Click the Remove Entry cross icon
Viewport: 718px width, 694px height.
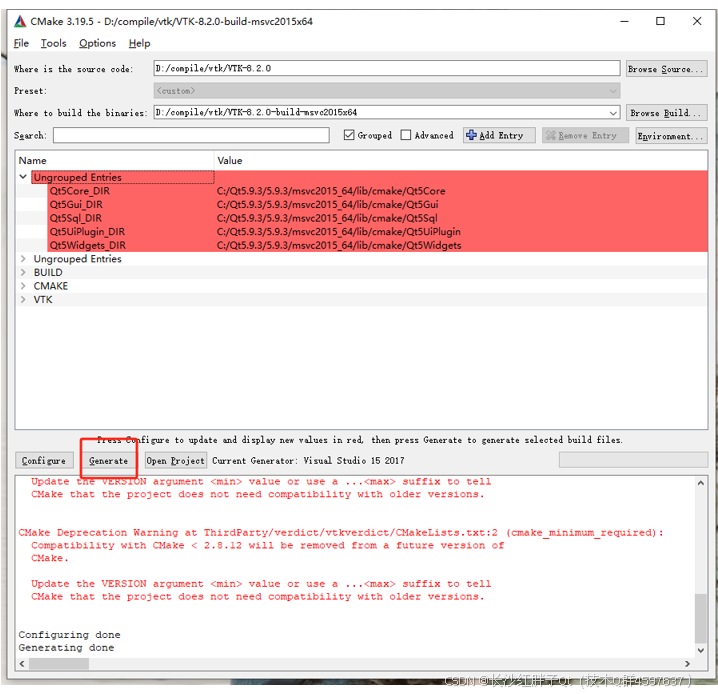[x=550, y=136]
